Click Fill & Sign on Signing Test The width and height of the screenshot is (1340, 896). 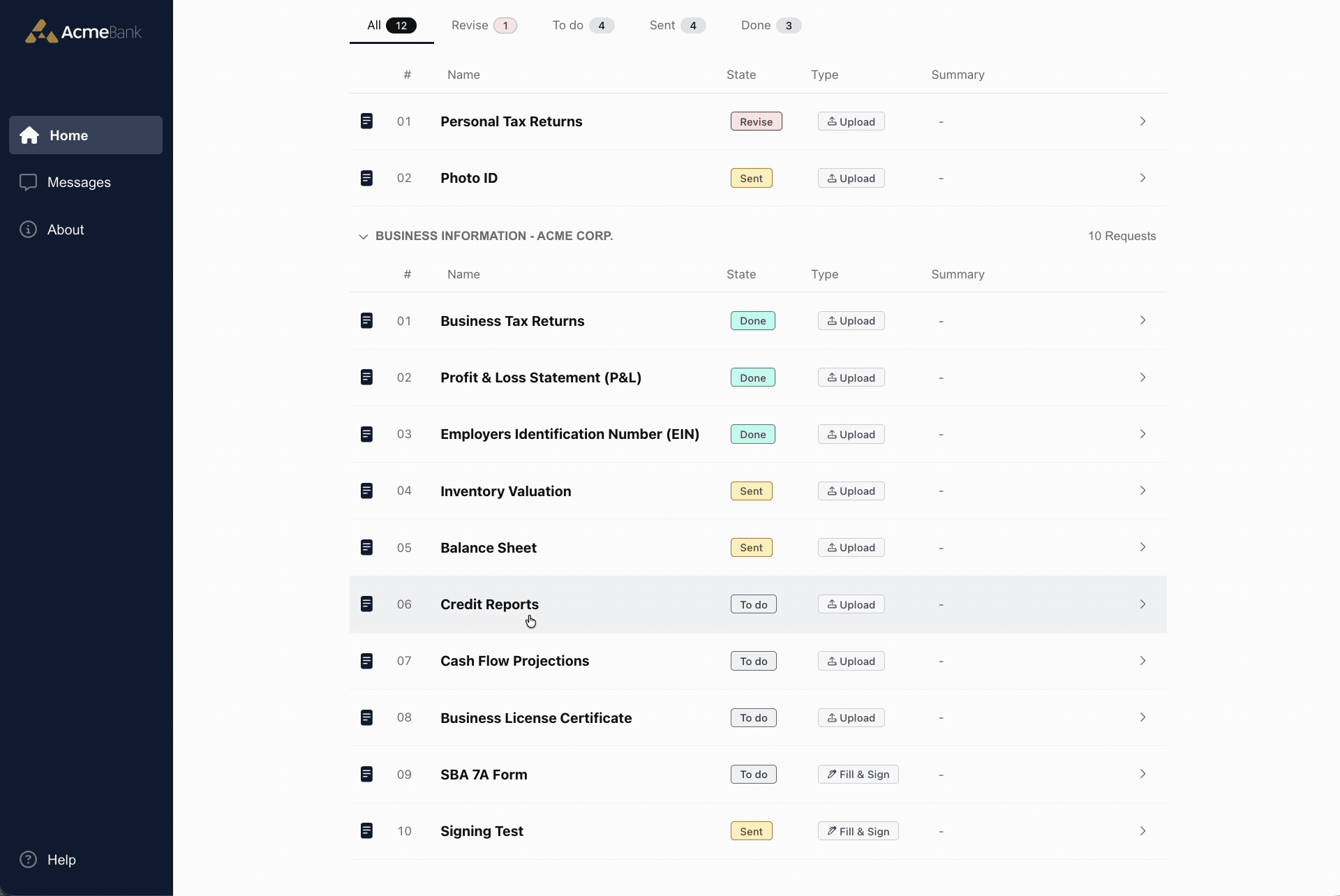(x=857, y=830)
